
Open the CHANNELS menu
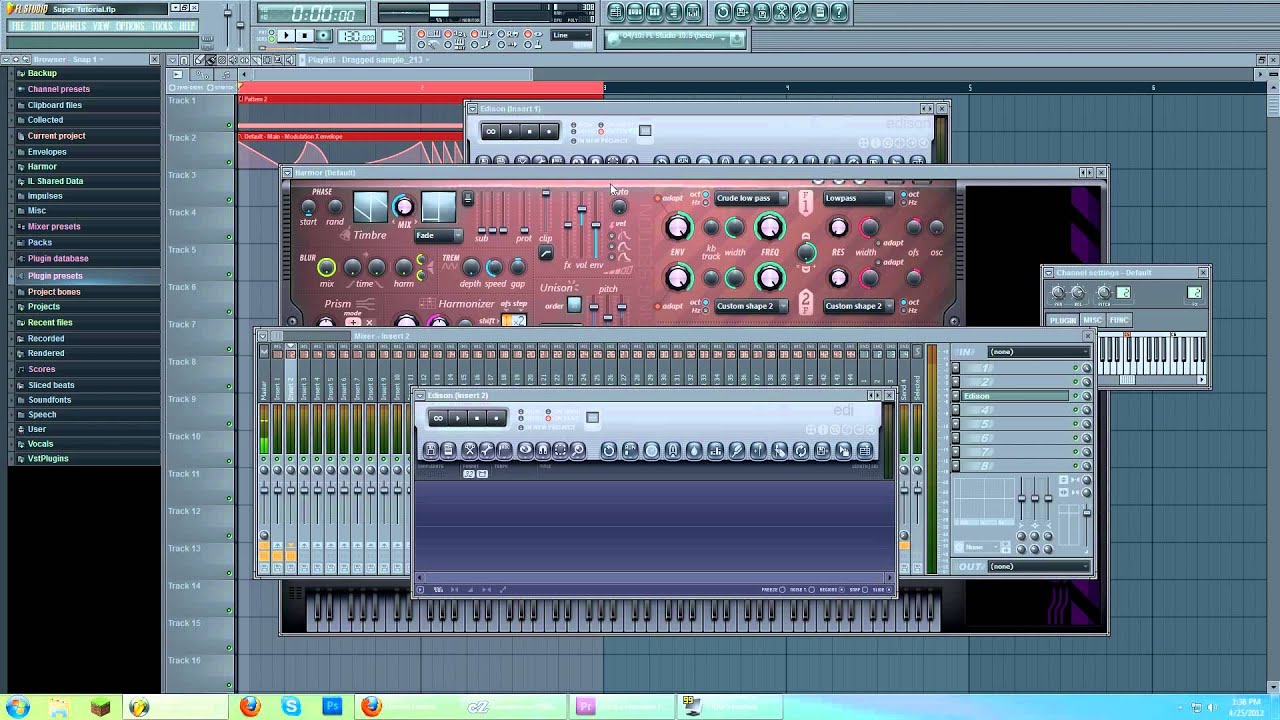coord(68,26)
